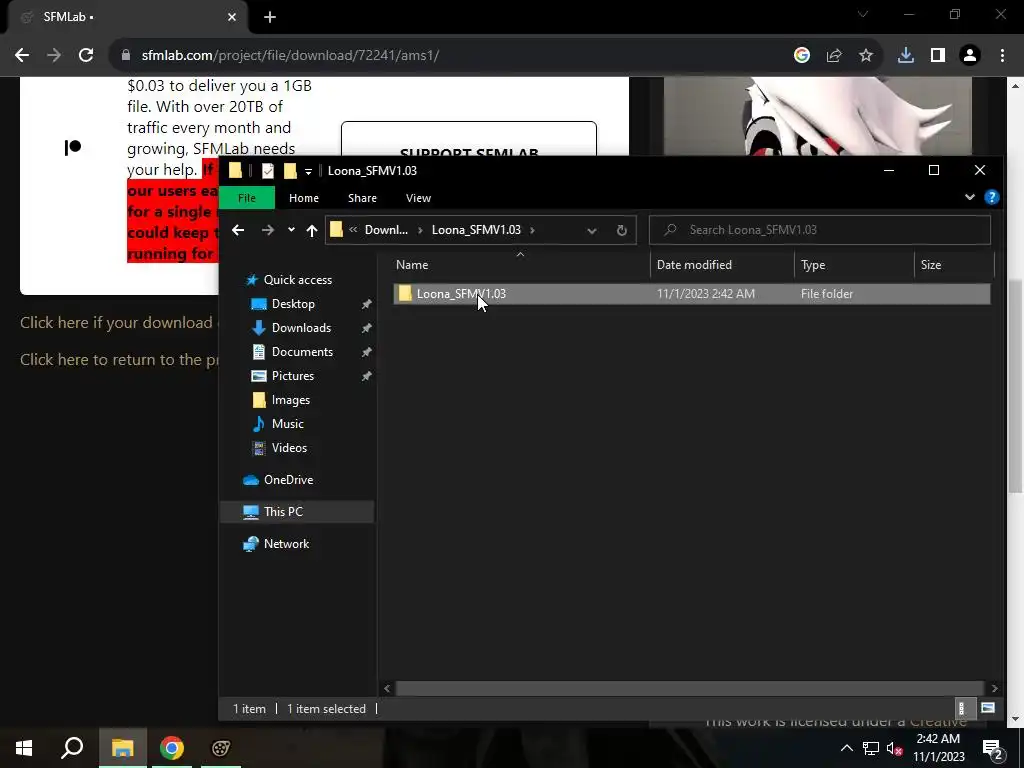Click New folder quick access toolbar icon

tap(290, 171)
